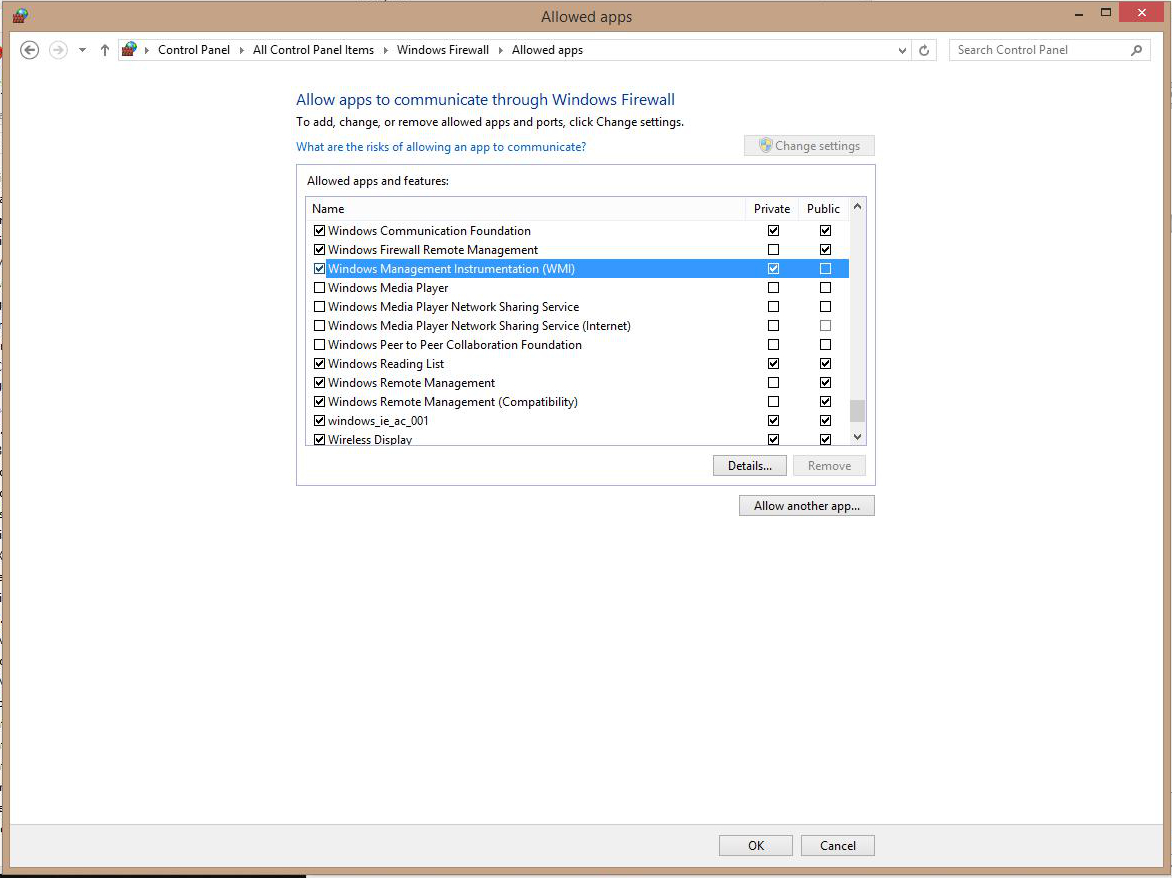The image size is (1172, 878).
Task: Enable Windows Peer to Peer Collaboration Foundation
Action: pyautogui.click(x=319, y=344)
